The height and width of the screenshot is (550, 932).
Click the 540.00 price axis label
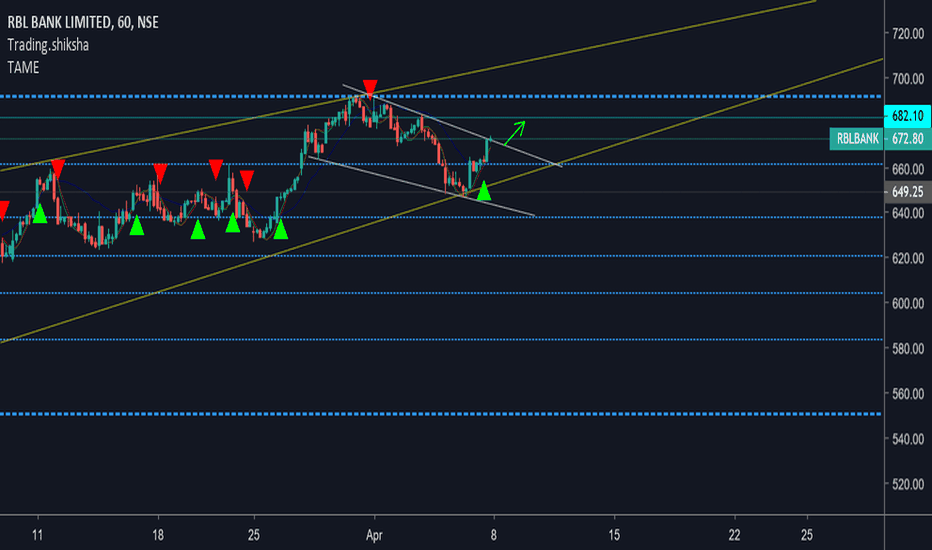(908, 439)
